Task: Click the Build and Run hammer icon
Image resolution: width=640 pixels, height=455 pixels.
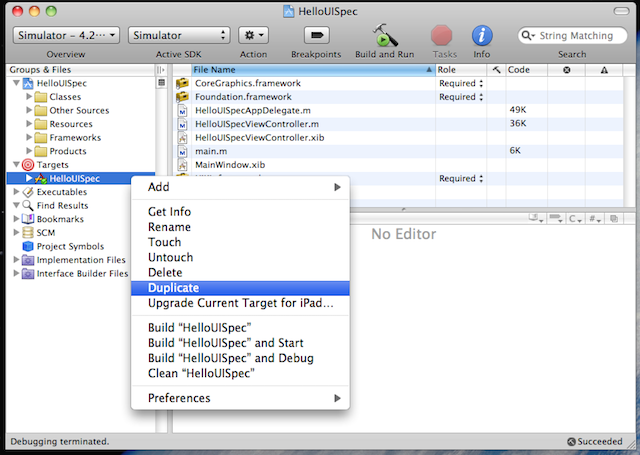Action: point(384,35)
